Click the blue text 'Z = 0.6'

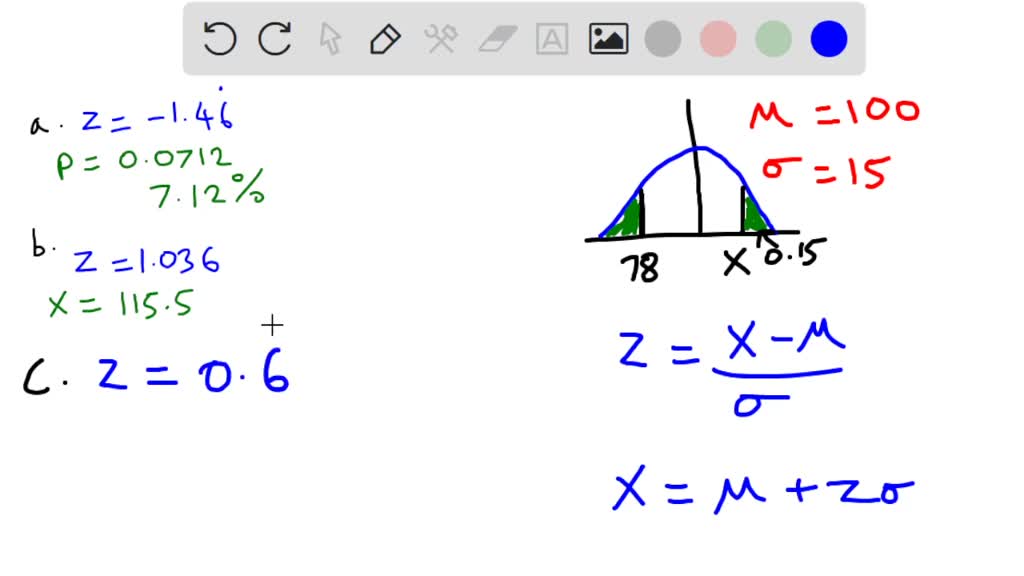193,370
